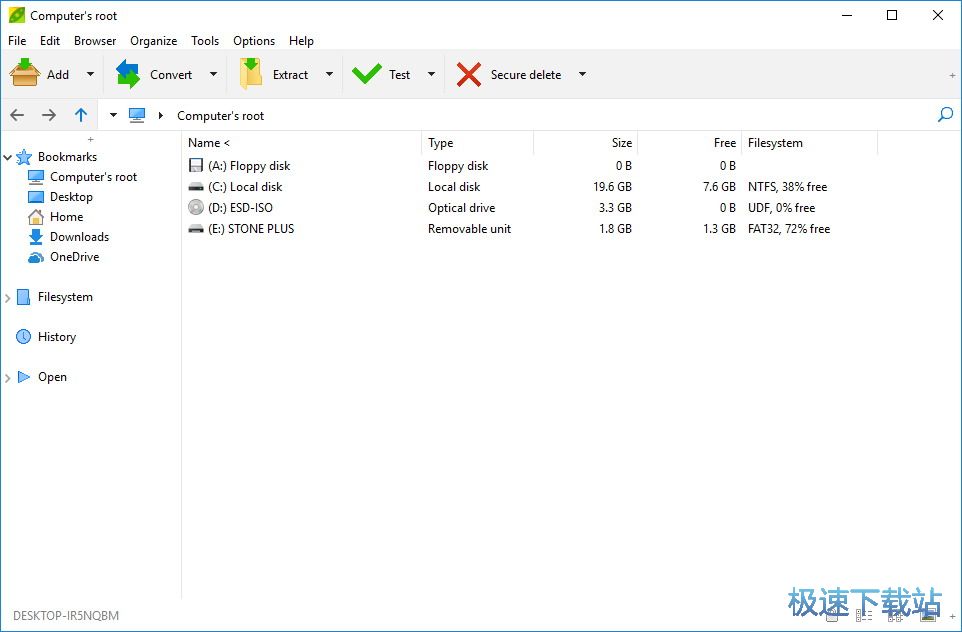The image size is (962, 632).
Task: Go back with the left arrow
Action: 17,115
